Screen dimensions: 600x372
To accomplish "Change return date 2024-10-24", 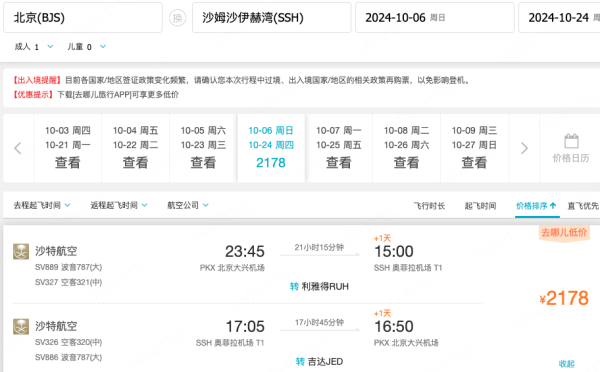I will pos(559,18).
